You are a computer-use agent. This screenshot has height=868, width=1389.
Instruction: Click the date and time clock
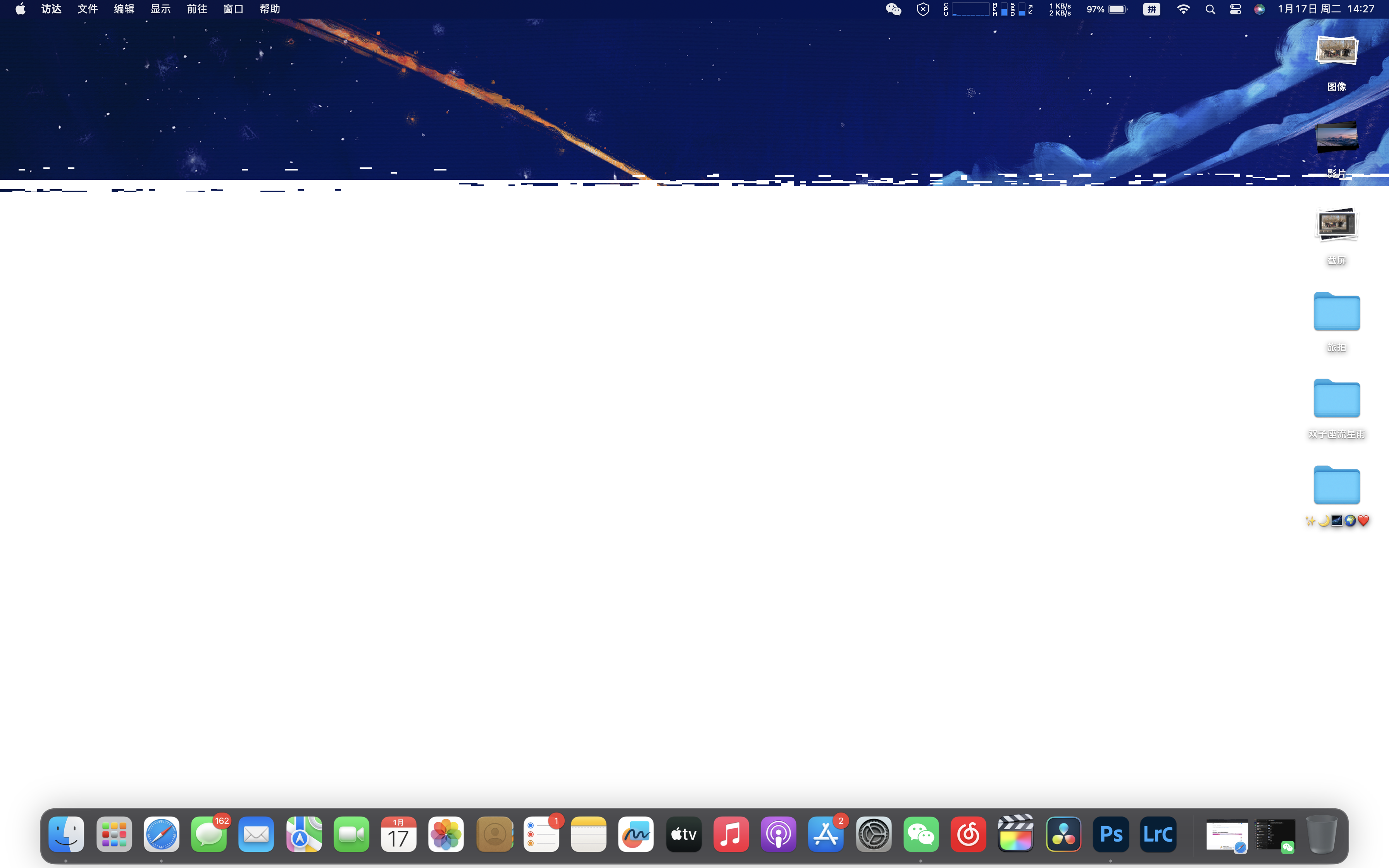click(1326, 9)
